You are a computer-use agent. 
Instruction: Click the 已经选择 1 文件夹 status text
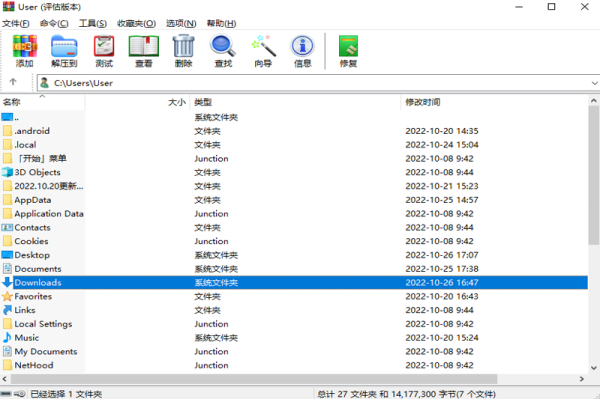[66, 394]
